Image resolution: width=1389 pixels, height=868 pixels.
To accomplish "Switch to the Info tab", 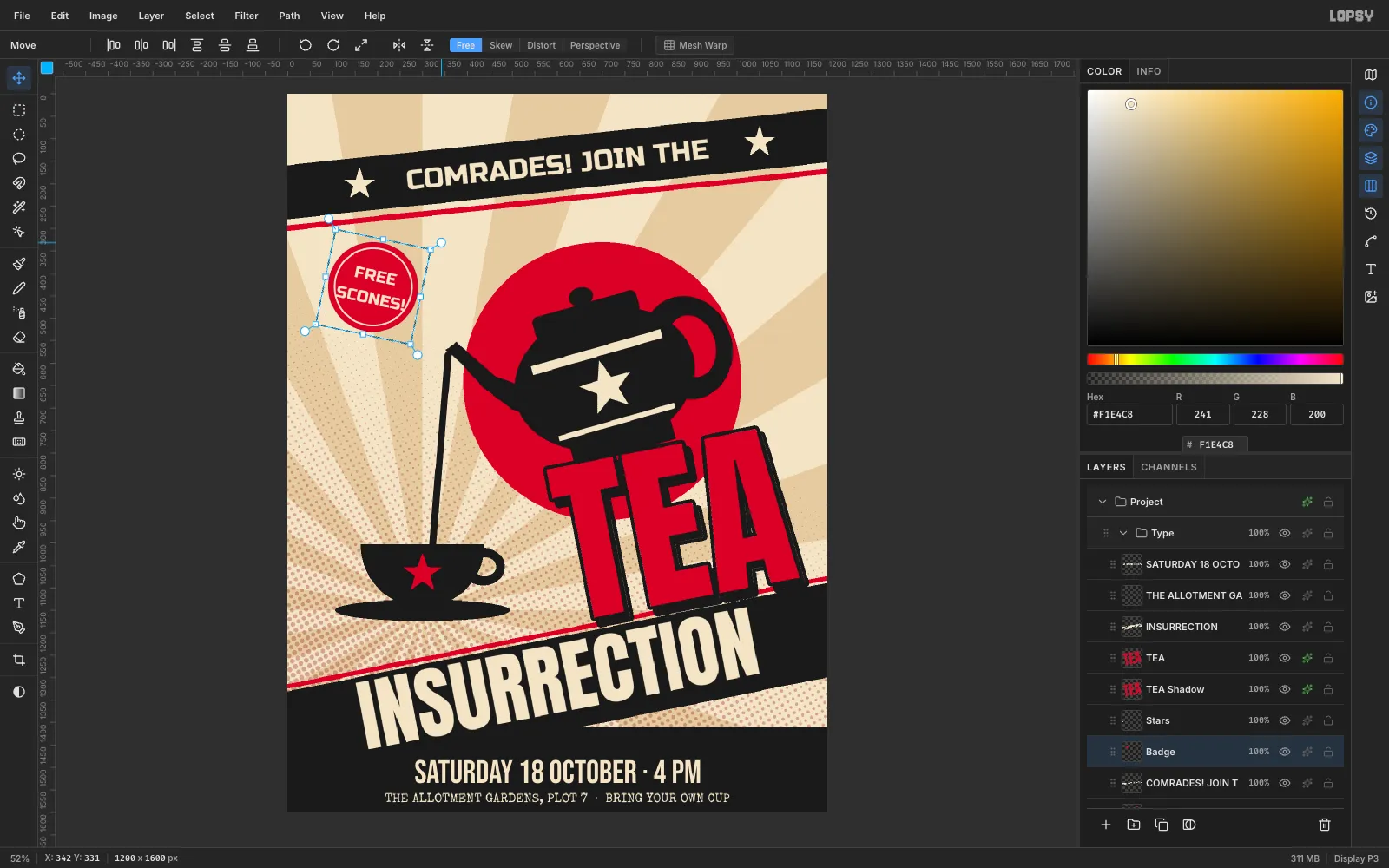I will 1149,71.
